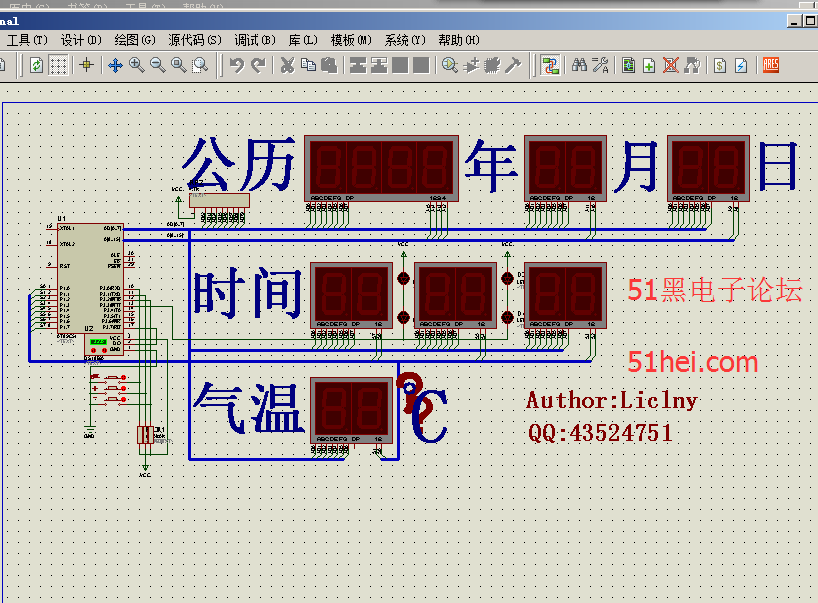Click the 51hei.com text
818x603 pixels.
[693, 362]
